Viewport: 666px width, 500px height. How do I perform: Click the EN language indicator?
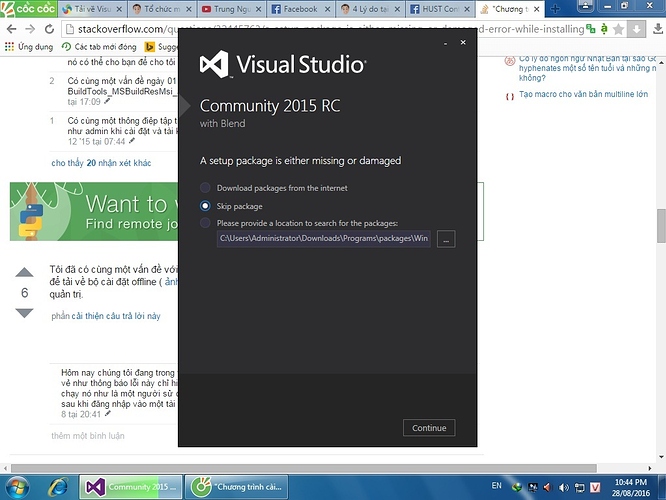point(496,486)
